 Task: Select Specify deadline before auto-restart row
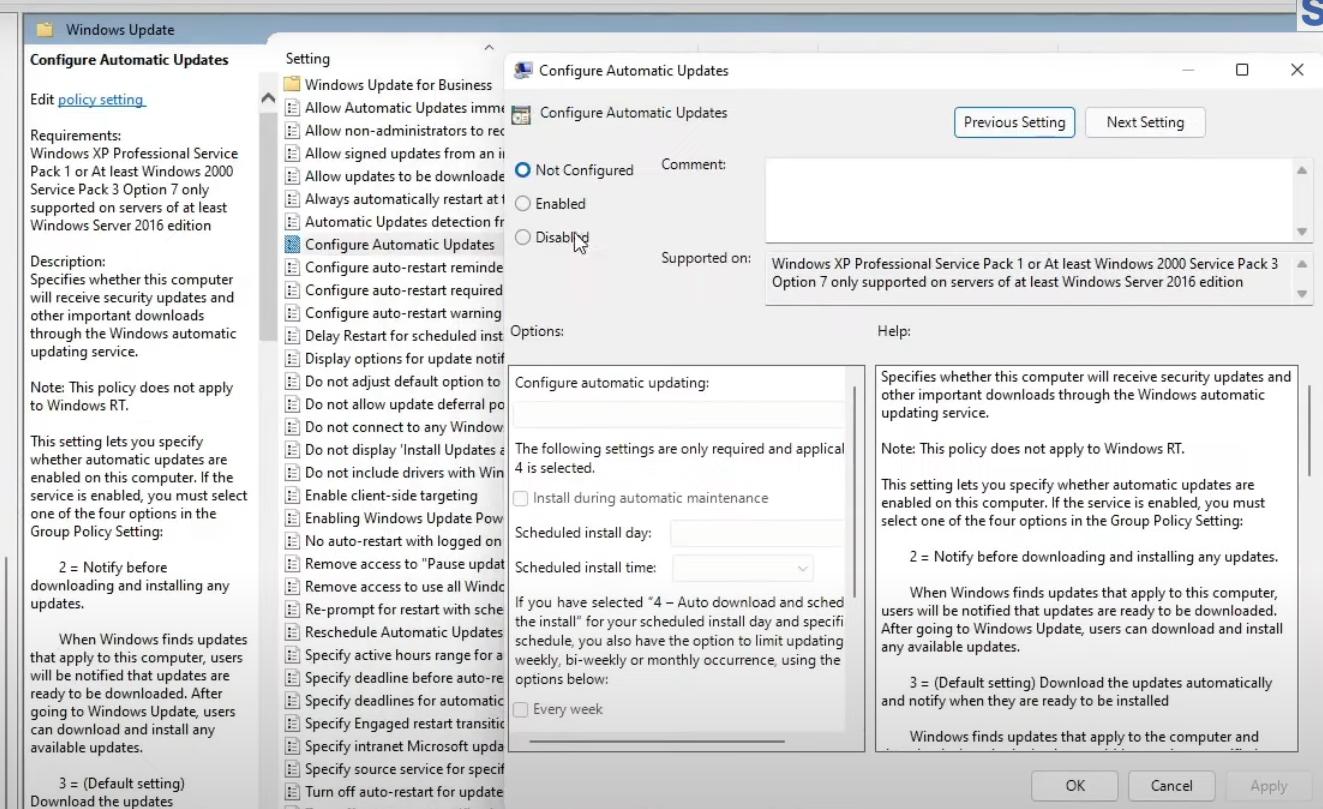(x=394, y=678)
